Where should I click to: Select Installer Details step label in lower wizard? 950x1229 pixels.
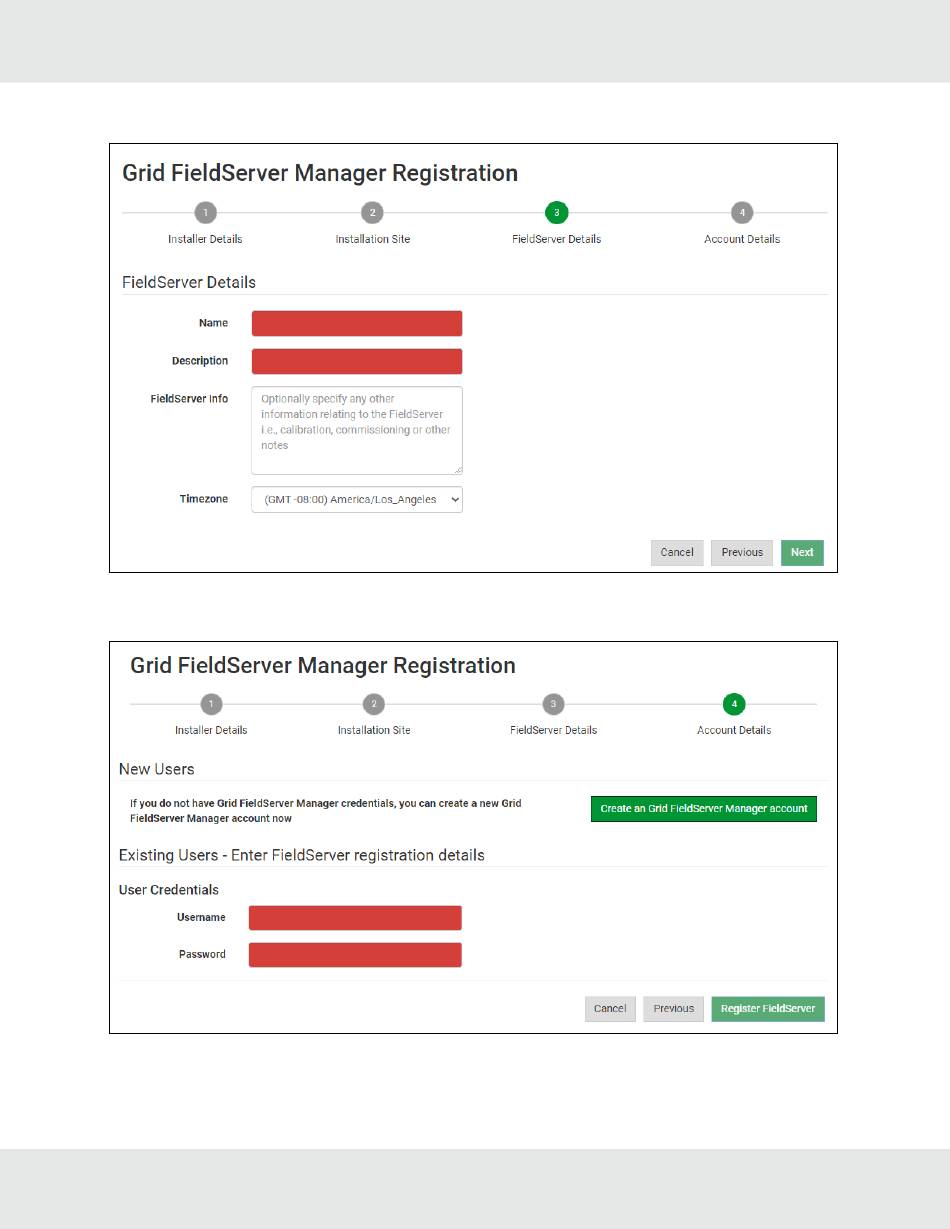point(211,730)
